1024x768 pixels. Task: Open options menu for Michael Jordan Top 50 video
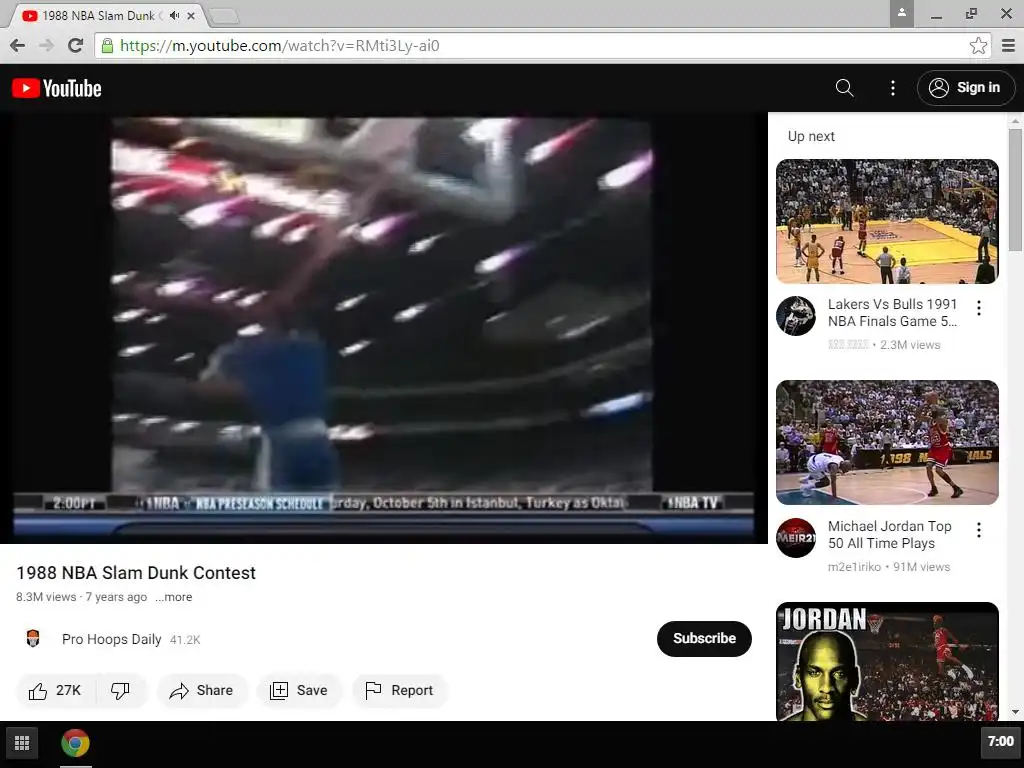click(x=978, y=530)
